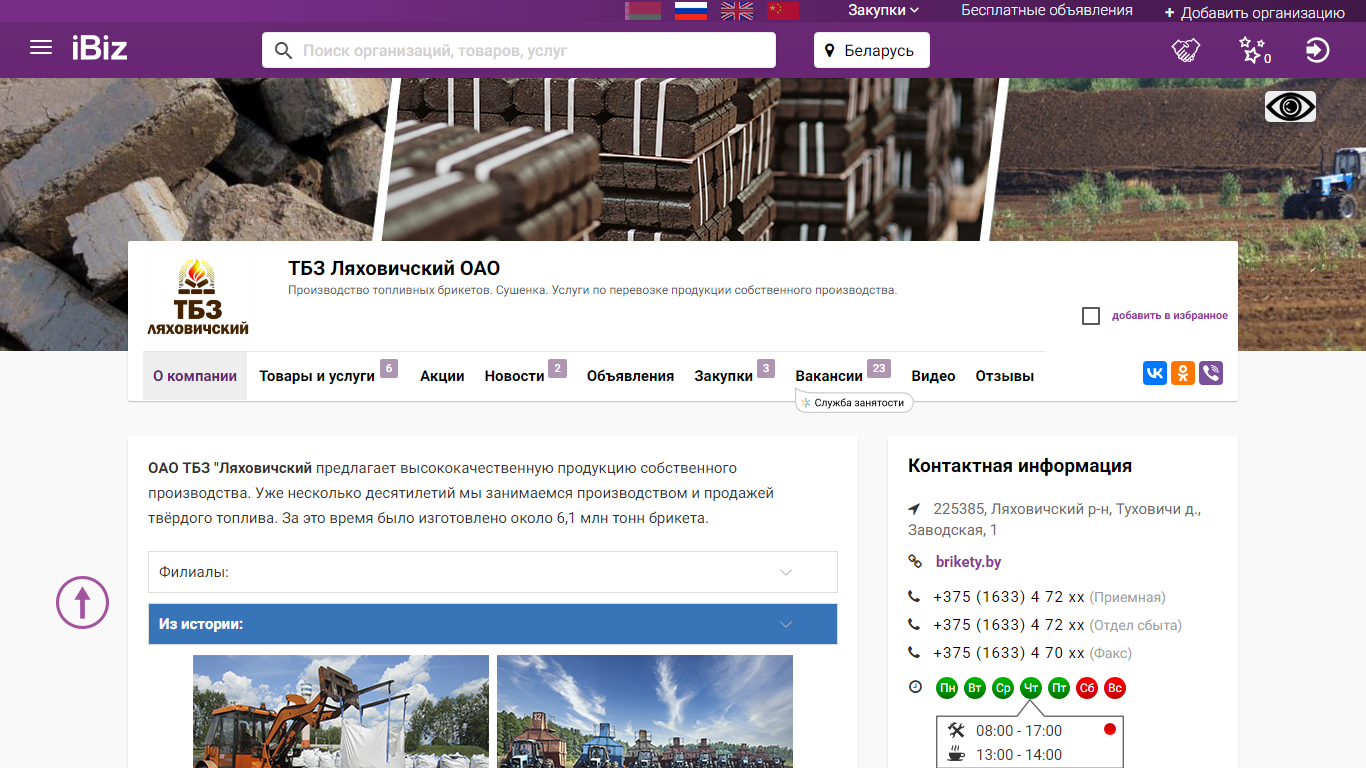Click the clock working-hours icon
The height and width of the screenshot is (768, 1366).
(x=915, y=687)
